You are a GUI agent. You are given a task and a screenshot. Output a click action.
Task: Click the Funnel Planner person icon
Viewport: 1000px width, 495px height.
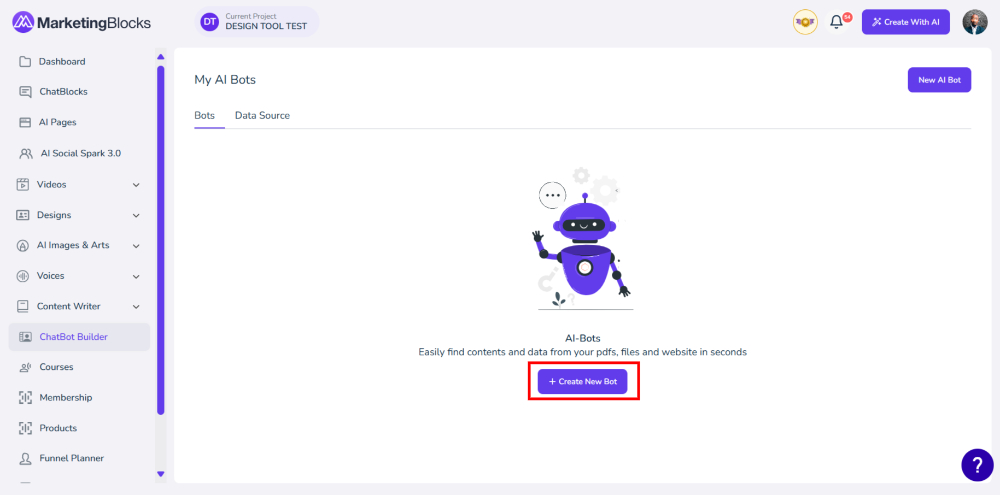26,459
